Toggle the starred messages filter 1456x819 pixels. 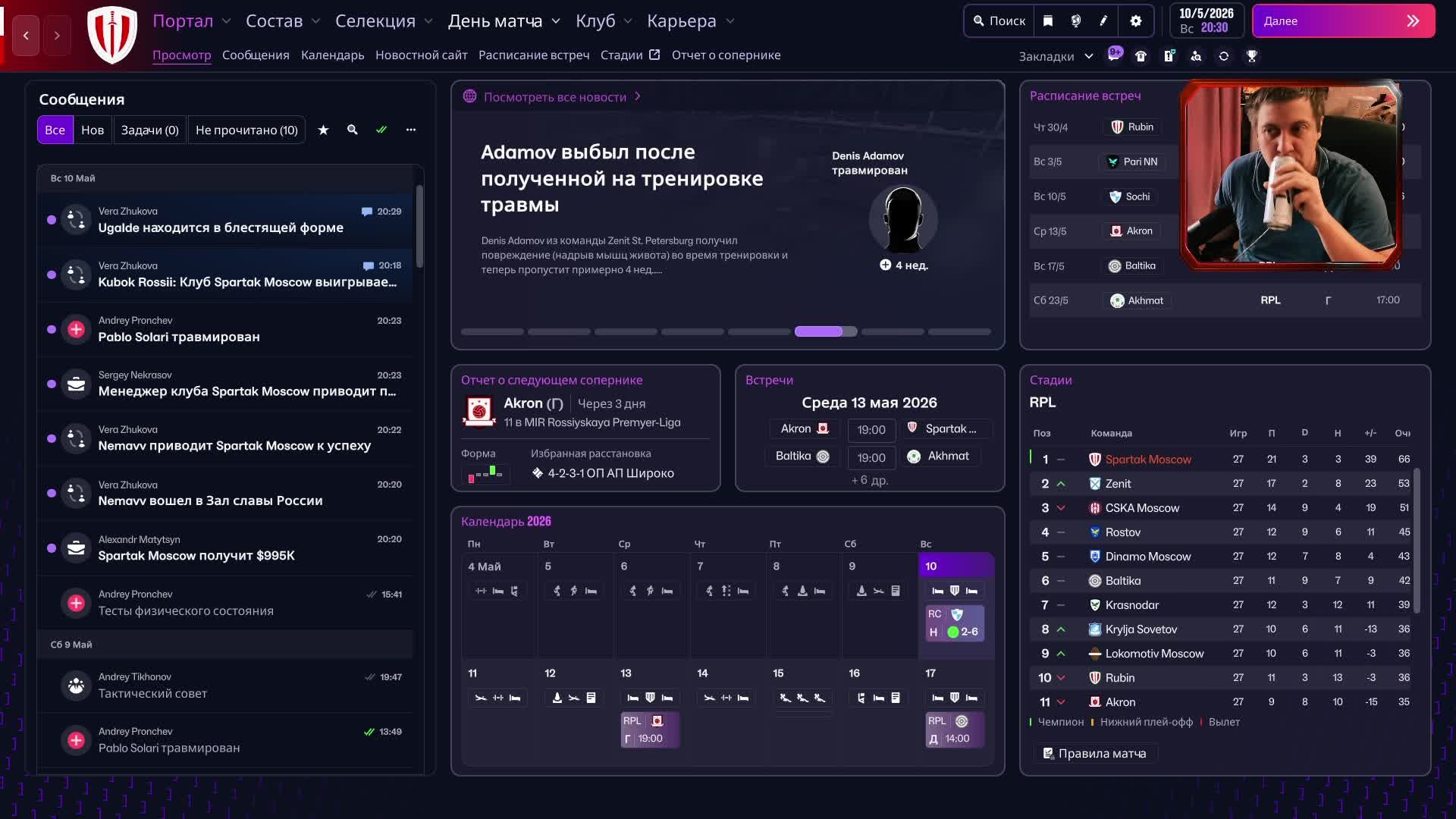pyautogui.click(x=323, y=130)
